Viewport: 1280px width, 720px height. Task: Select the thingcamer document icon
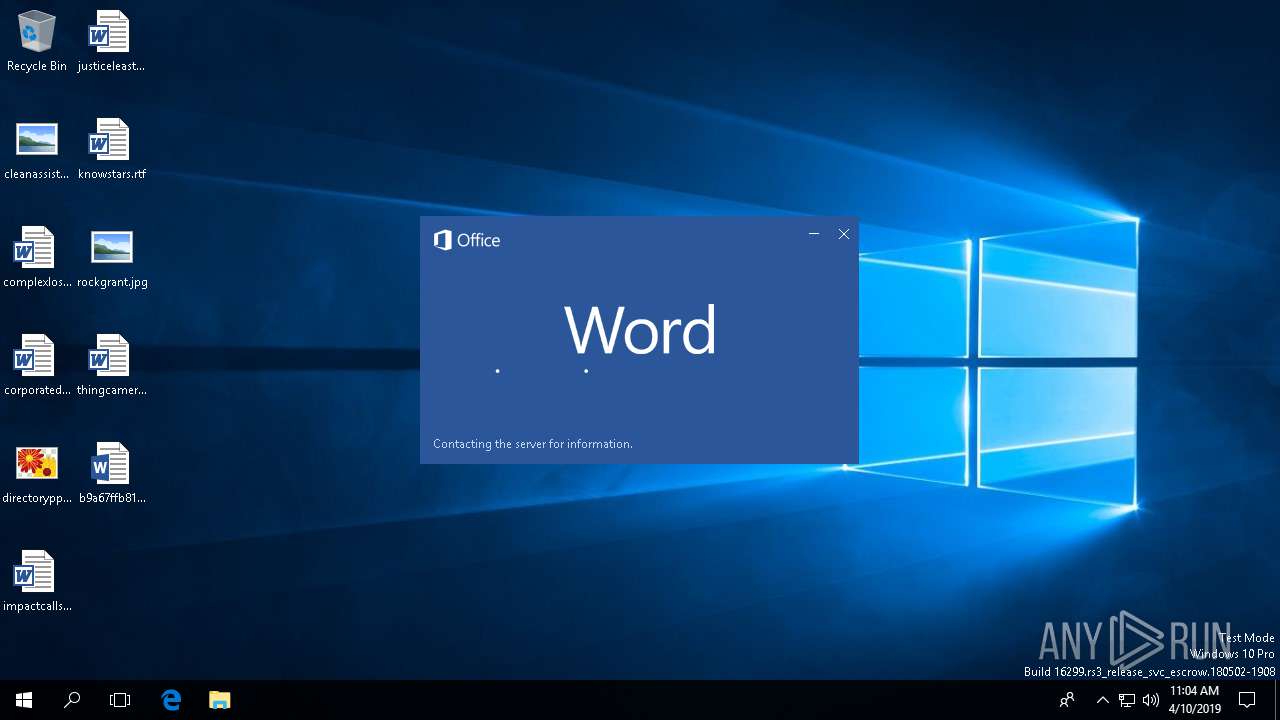tap(111, 366)
